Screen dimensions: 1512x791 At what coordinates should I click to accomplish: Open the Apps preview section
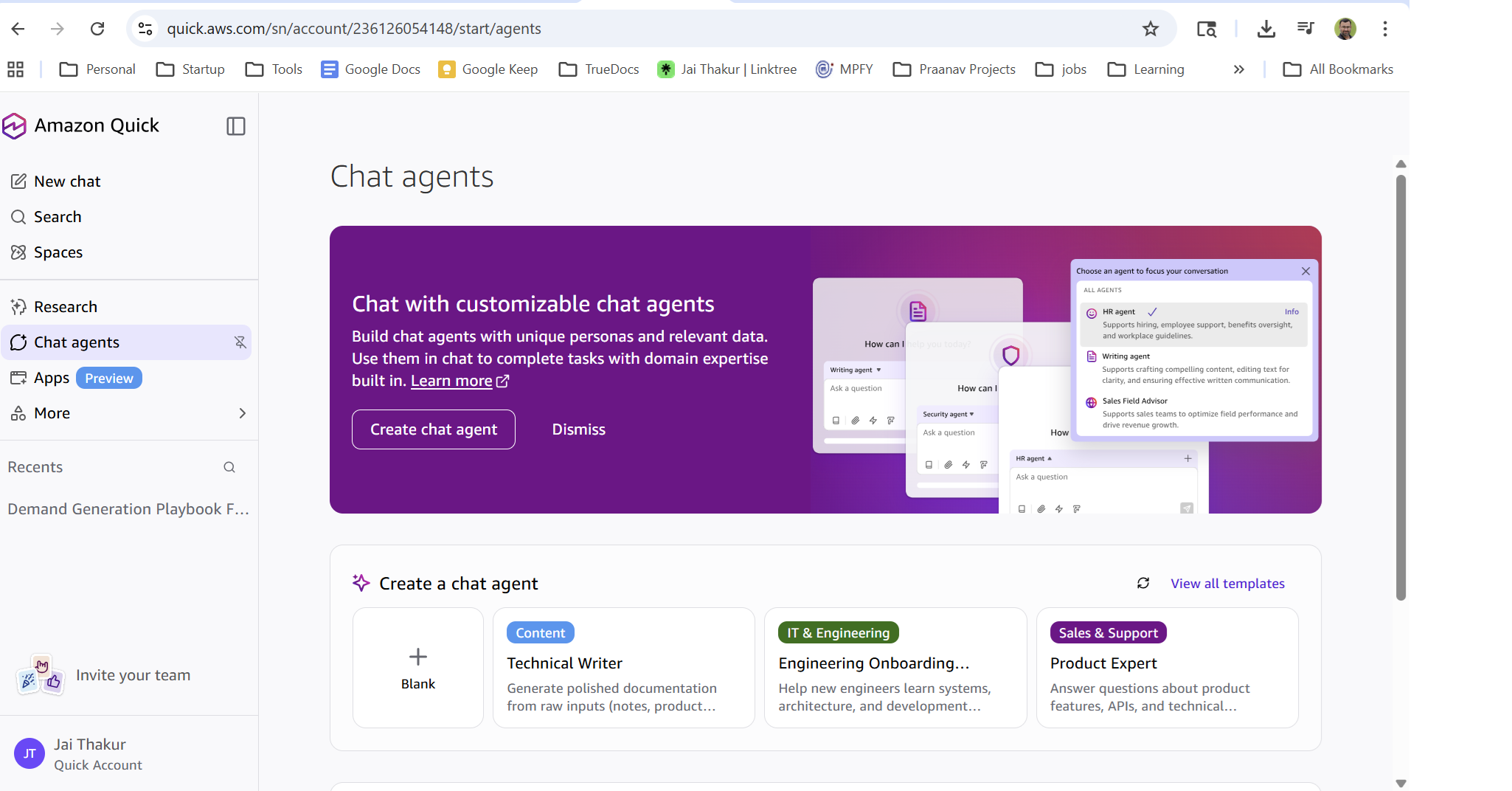point(52,377)
